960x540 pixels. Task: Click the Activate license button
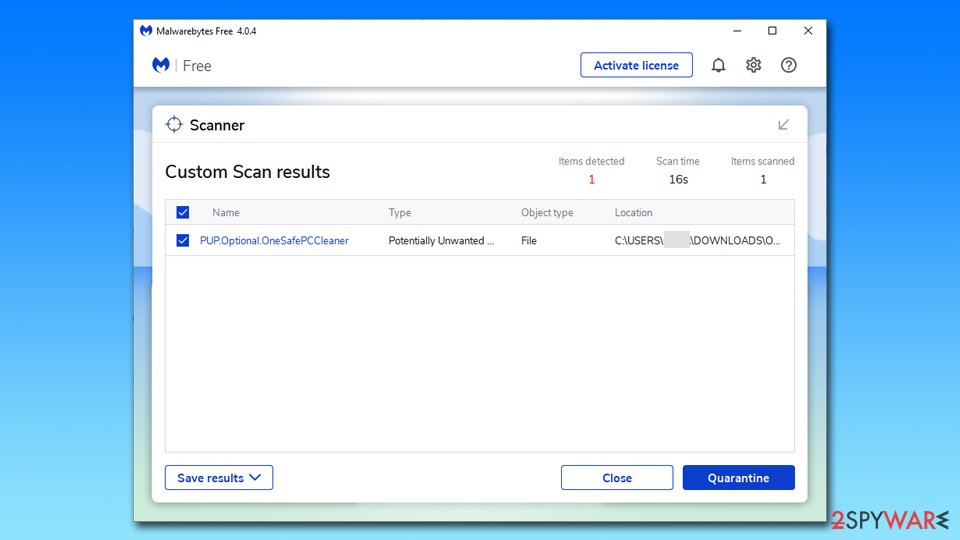click(x=636, y=65)
